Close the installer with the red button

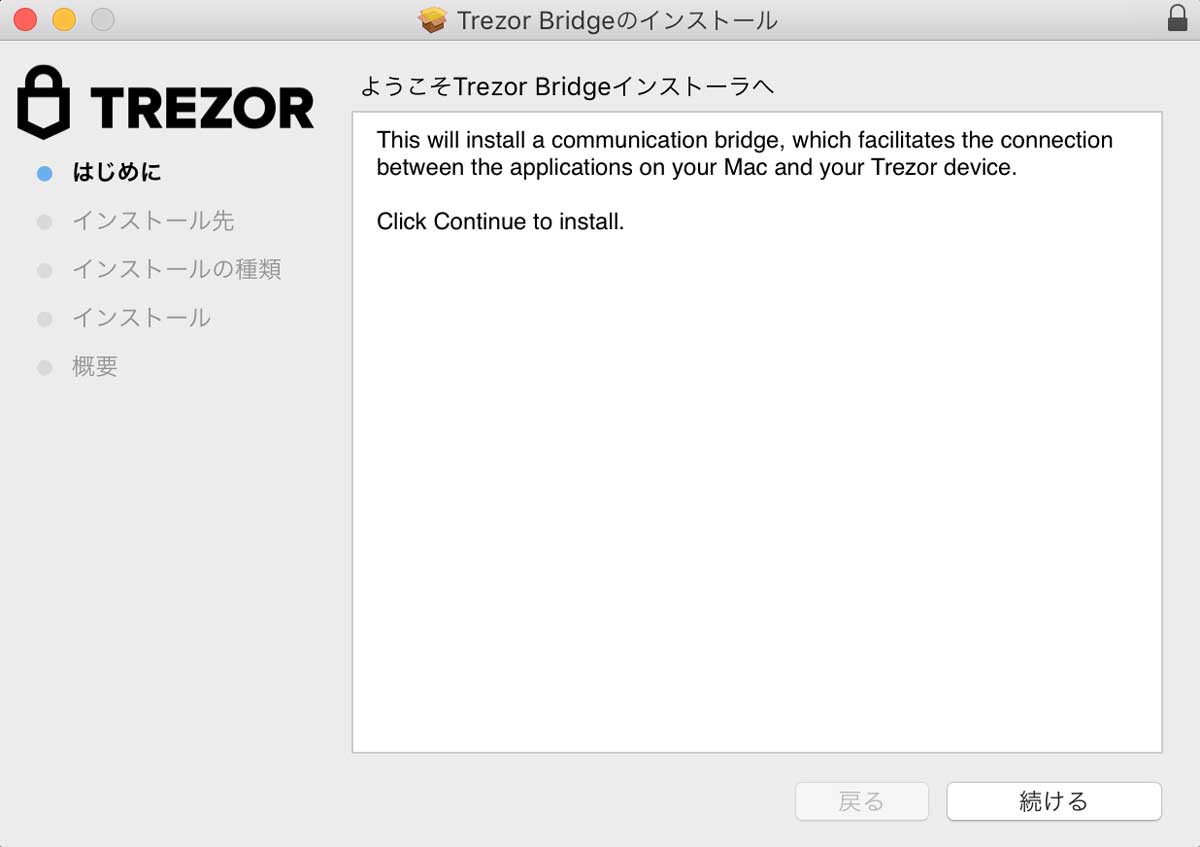(x=25, y=19)
